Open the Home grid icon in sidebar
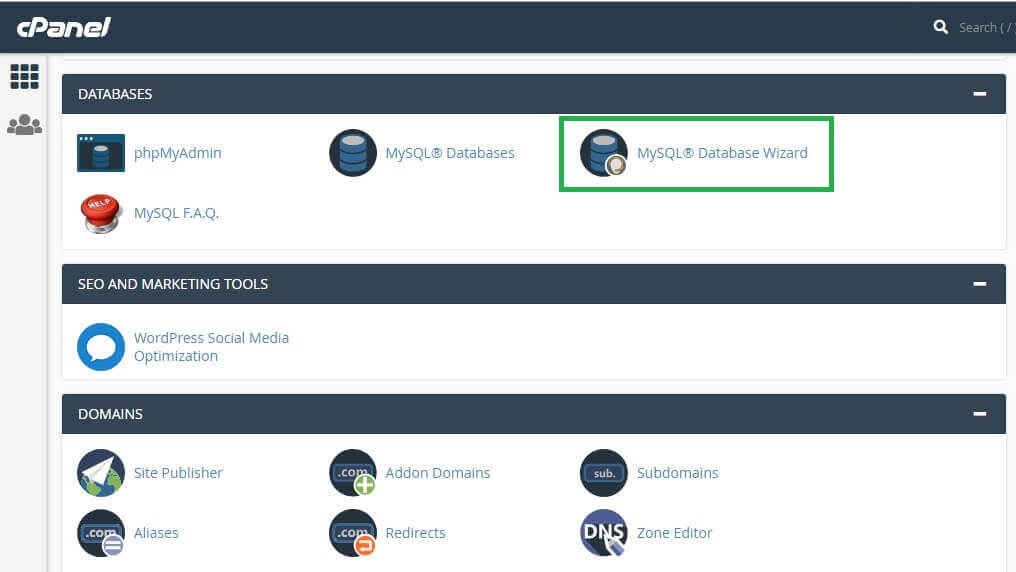The image size is (1016, 572). [x=25, y=76]
